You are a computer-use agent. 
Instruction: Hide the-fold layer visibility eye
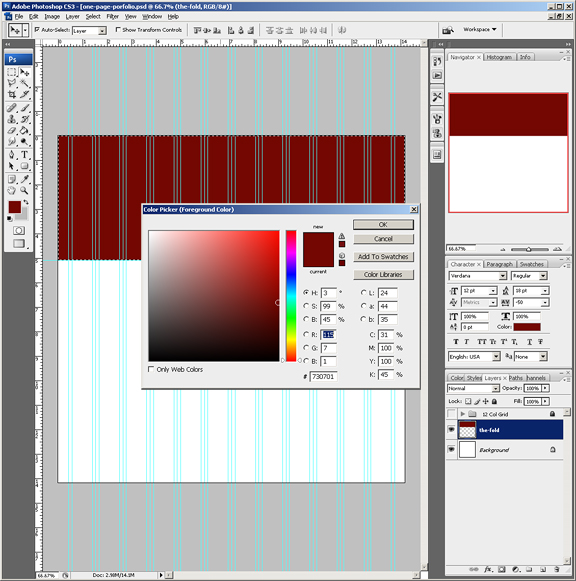click(451, 429)
